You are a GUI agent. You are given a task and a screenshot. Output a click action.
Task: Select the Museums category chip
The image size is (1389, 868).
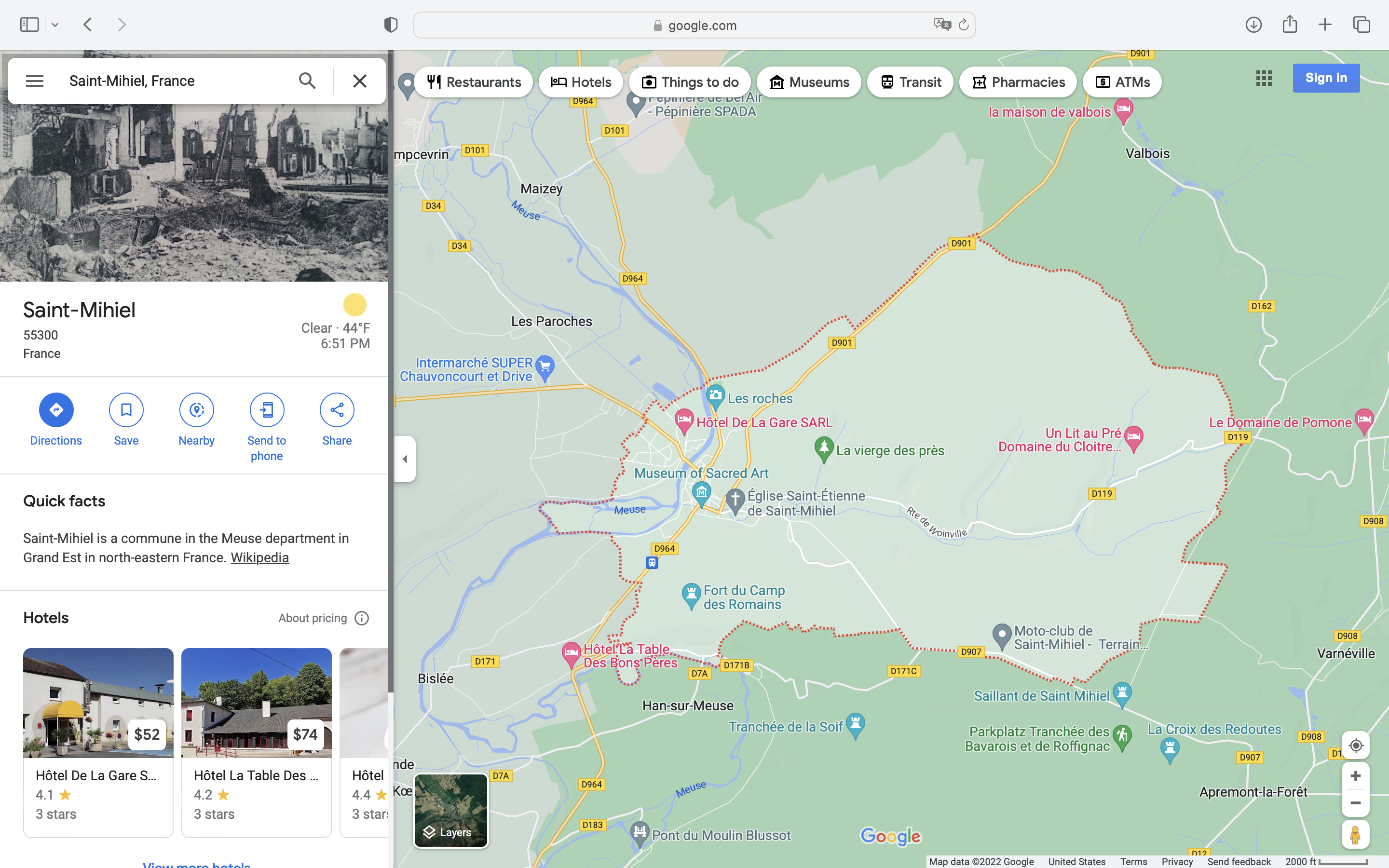pyautogui.click(x=809, y=82)
